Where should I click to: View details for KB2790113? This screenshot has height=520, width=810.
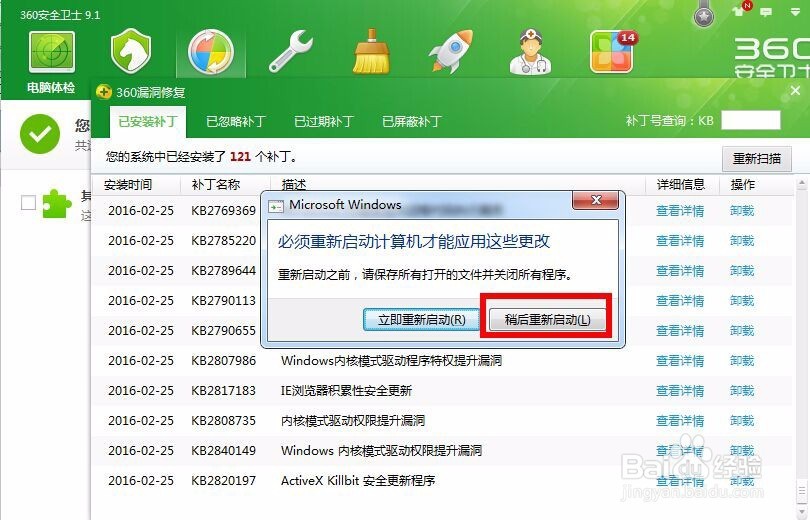click(x=680, y=301)
